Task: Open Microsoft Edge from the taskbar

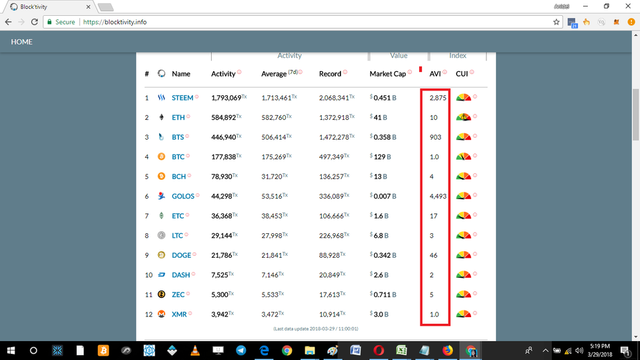Action: 264,351
